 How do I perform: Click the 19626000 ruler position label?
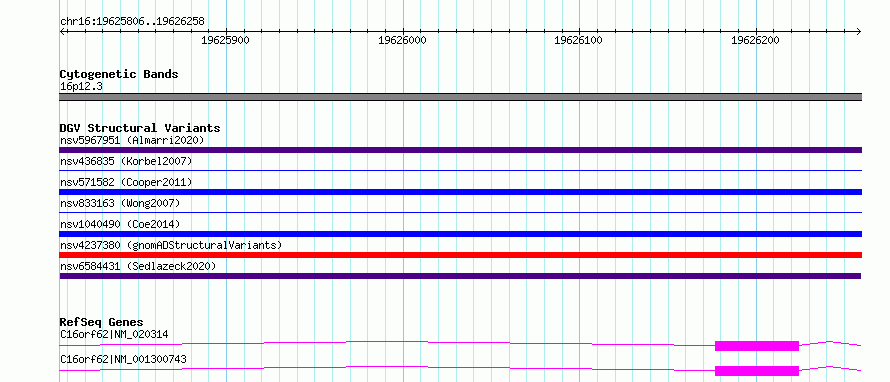402,40
